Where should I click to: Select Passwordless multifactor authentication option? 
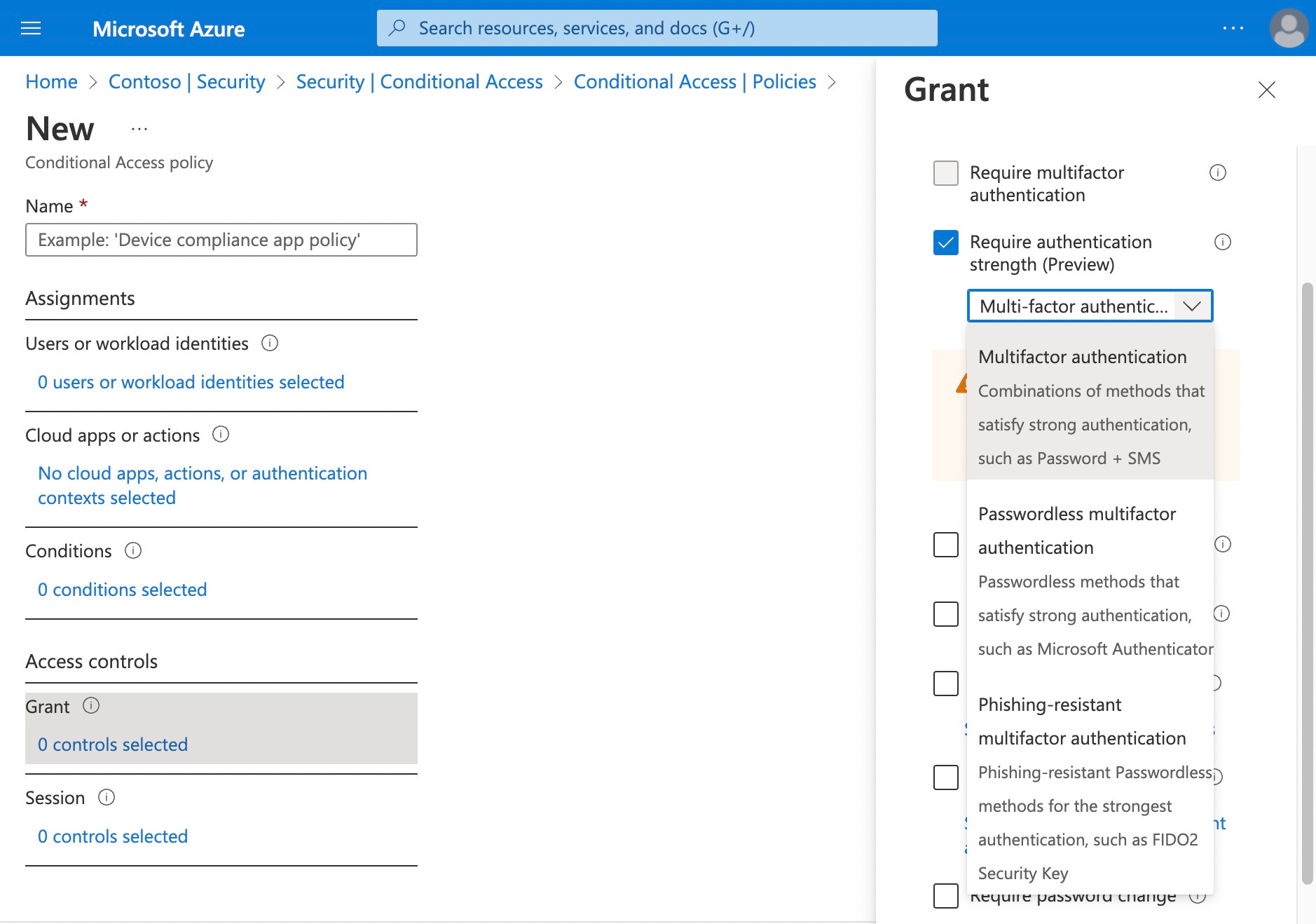(x=1090, y=581)
